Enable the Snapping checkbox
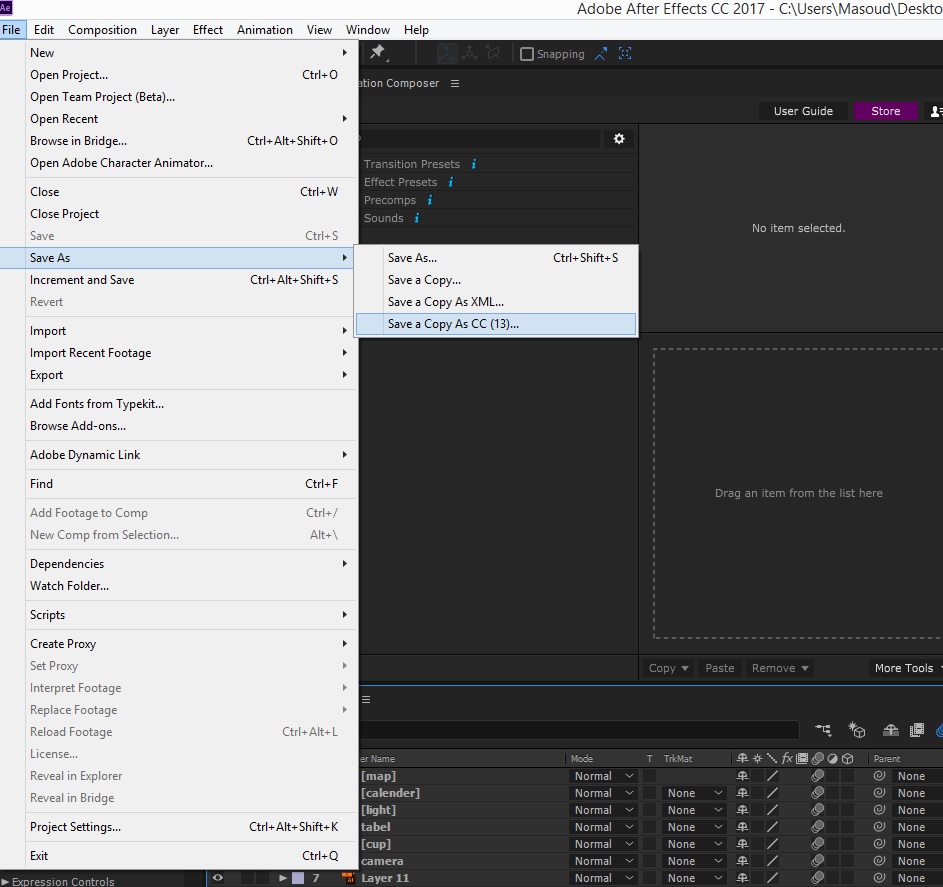This screenshot has height=887, width=943. tap(527, 54)
